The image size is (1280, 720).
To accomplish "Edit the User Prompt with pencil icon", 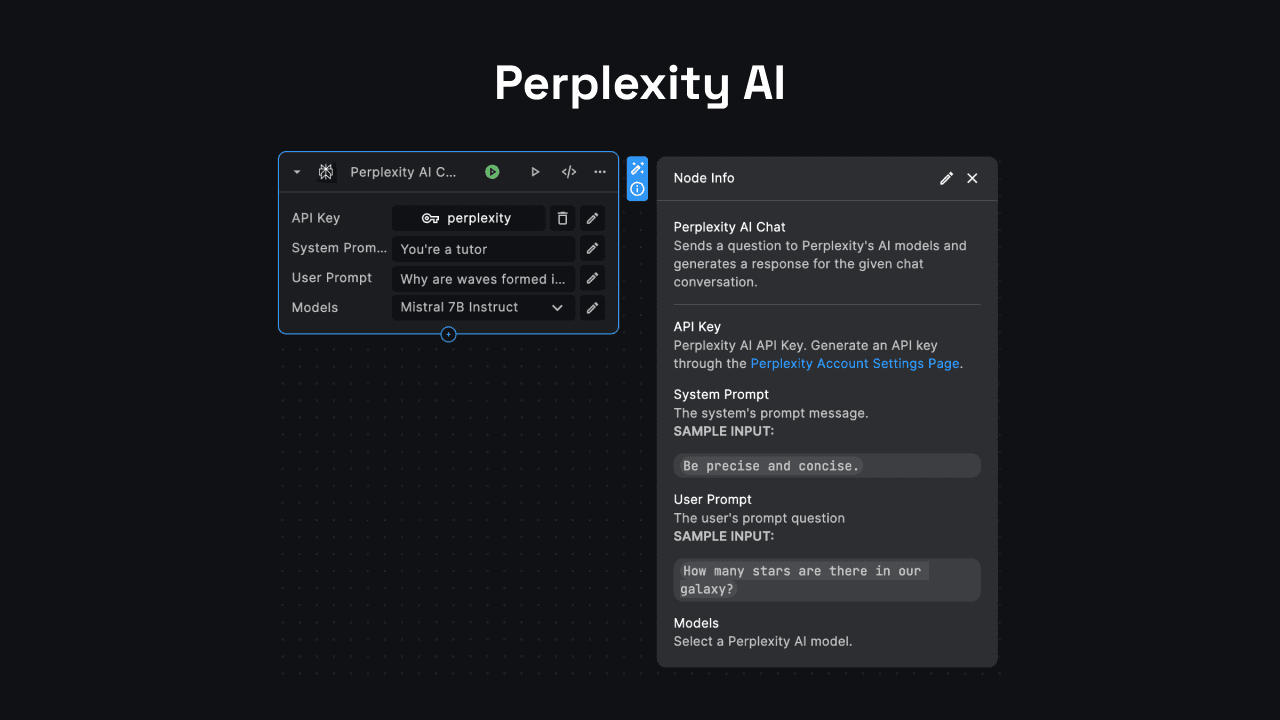I will (x=592, y=278).
